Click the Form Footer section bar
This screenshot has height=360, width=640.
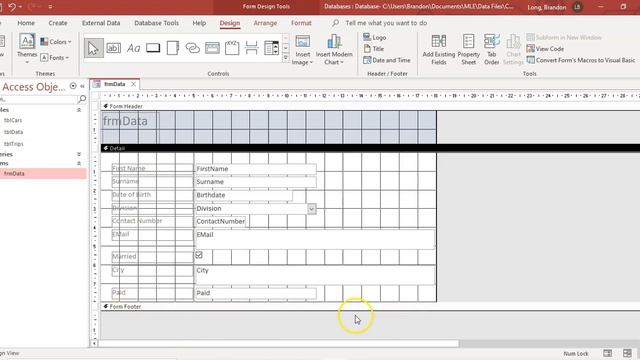pyautogui.click(x=370, y=307)
